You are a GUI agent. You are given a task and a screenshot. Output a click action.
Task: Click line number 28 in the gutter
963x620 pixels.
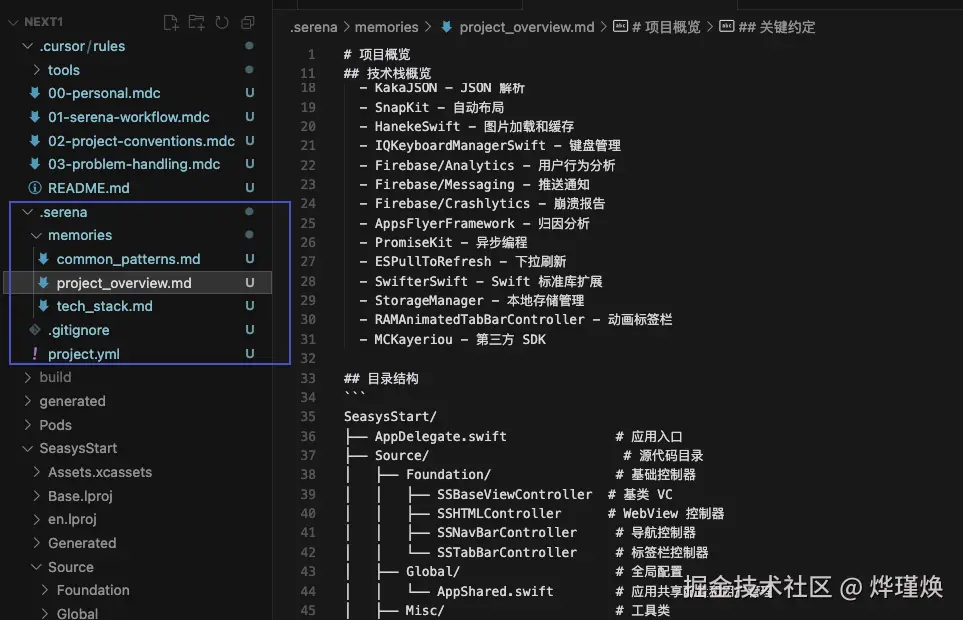(308, 281)
